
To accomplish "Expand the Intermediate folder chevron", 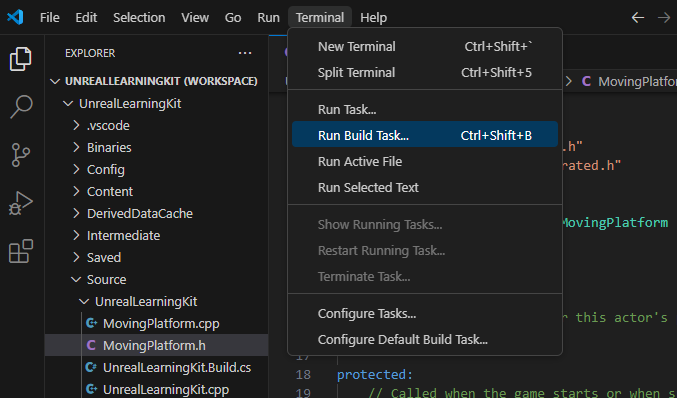I will coord(76,235).
